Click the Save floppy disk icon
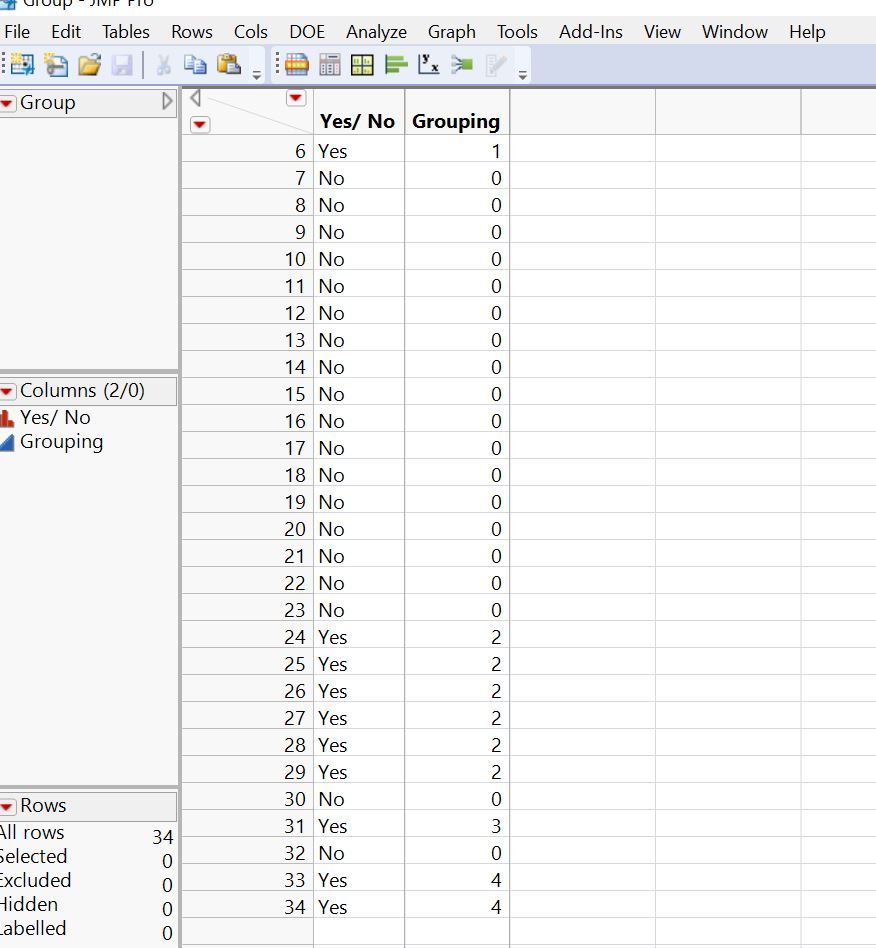This screenshot has height=948, width=876. [x=122, y=64]
